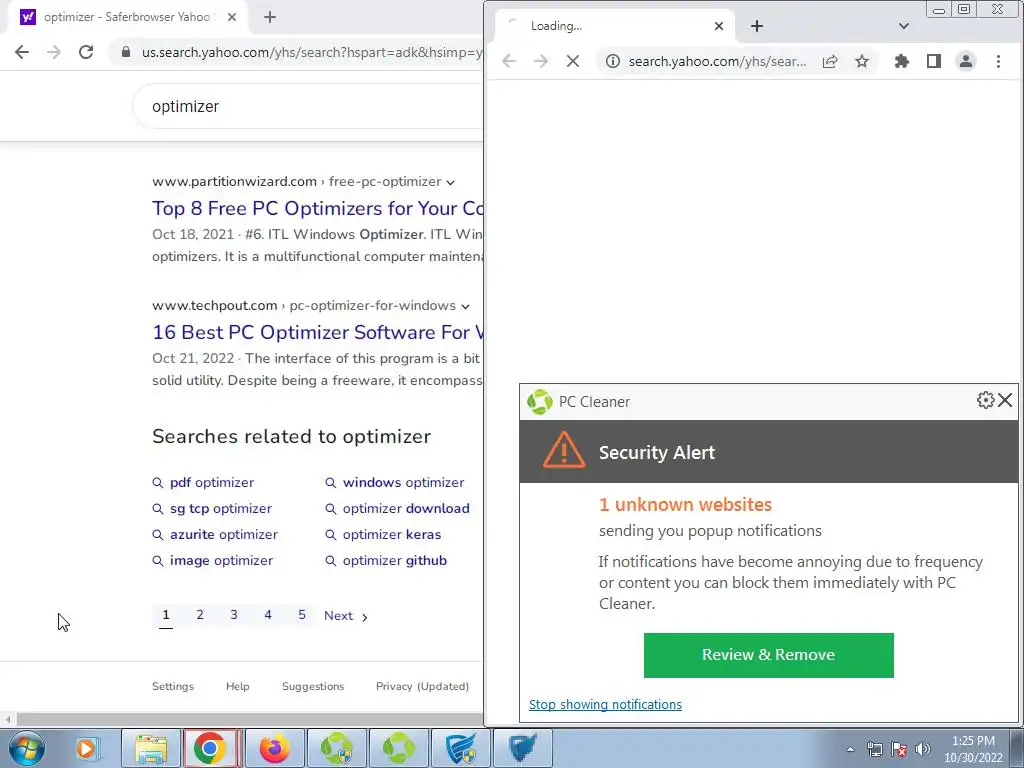This screenshot has height=768, width=1024.
Task: Click Next results page link
Action: tap(346, 616)
